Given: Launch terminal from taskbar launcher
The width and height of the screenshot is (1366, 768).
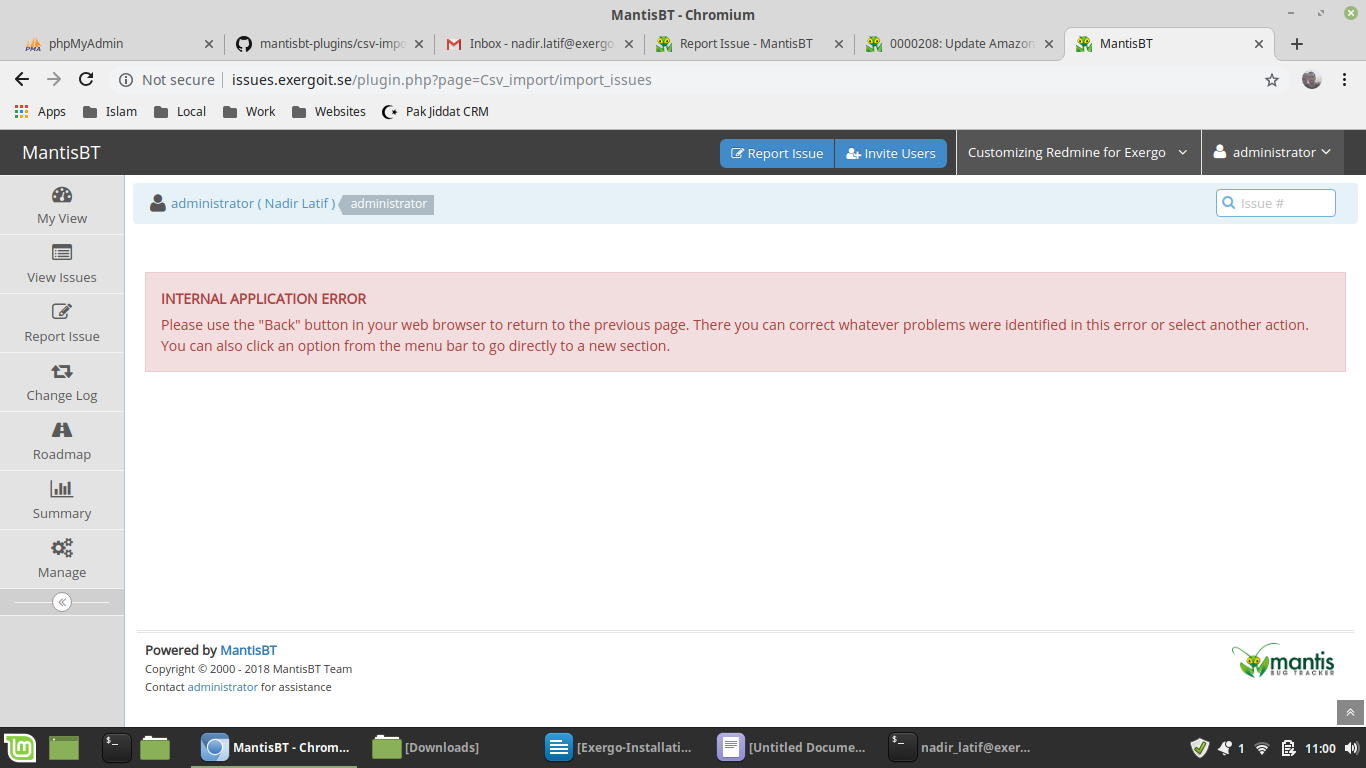Looking at the screenshot, I should pyautogui.click(x=117, y=747).
